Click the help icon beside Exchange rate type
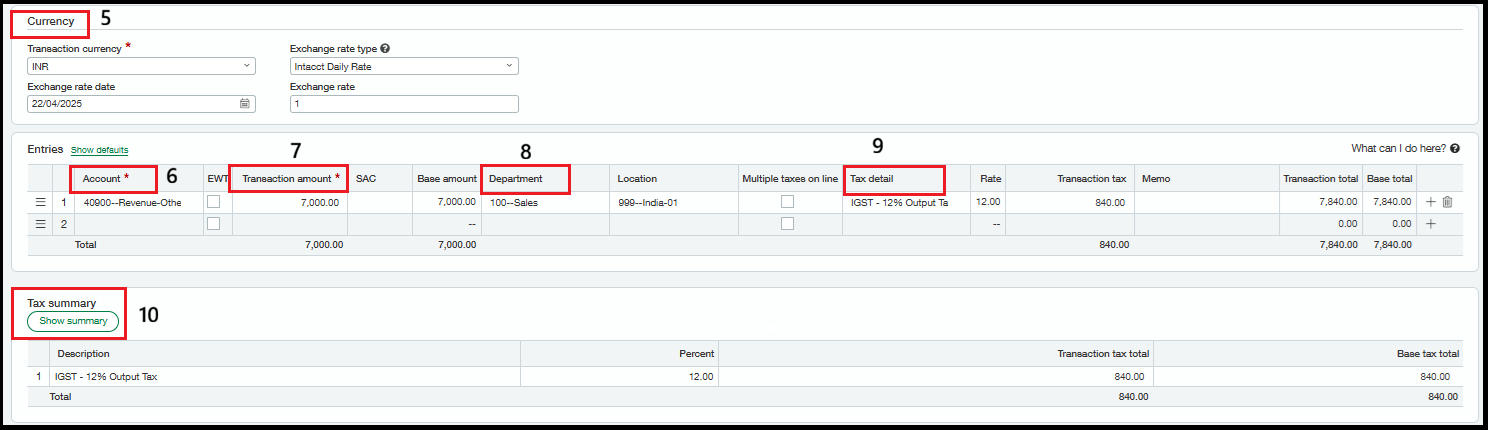This screenshot has height=430, width=1488. pyautogui.click(x=385, y=48)
